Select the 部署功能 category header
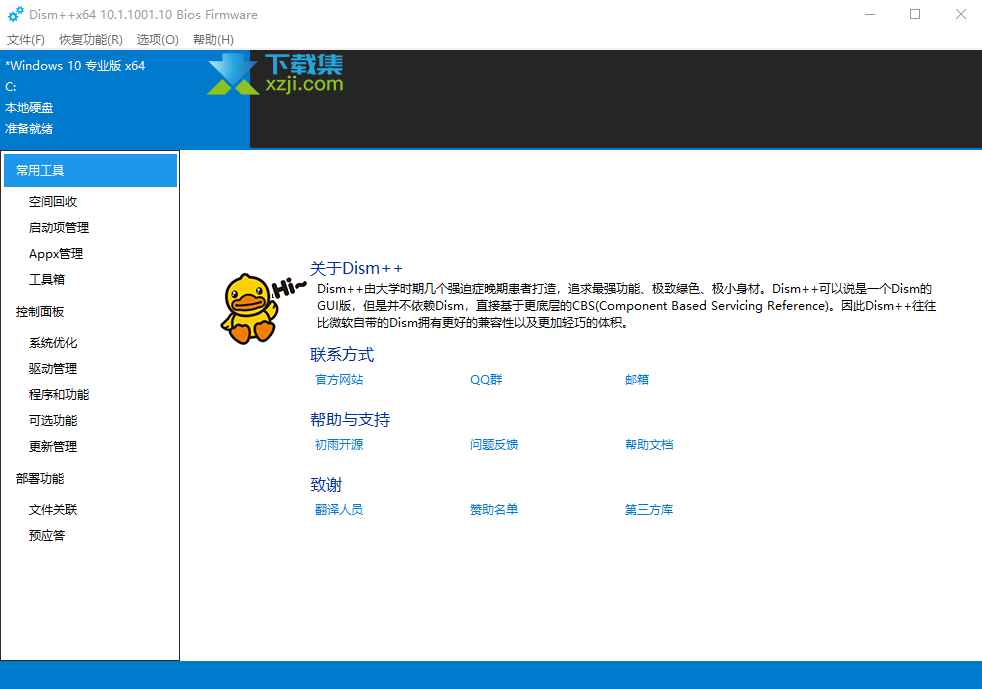This screenshot has height=689, width=982. (40, 479)
